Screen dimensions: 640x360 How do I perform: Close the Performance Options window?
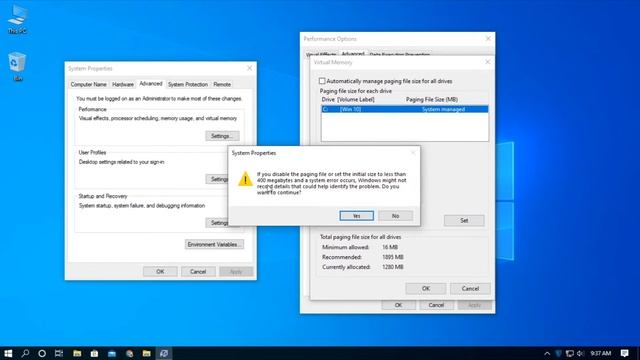pos(488,38)
